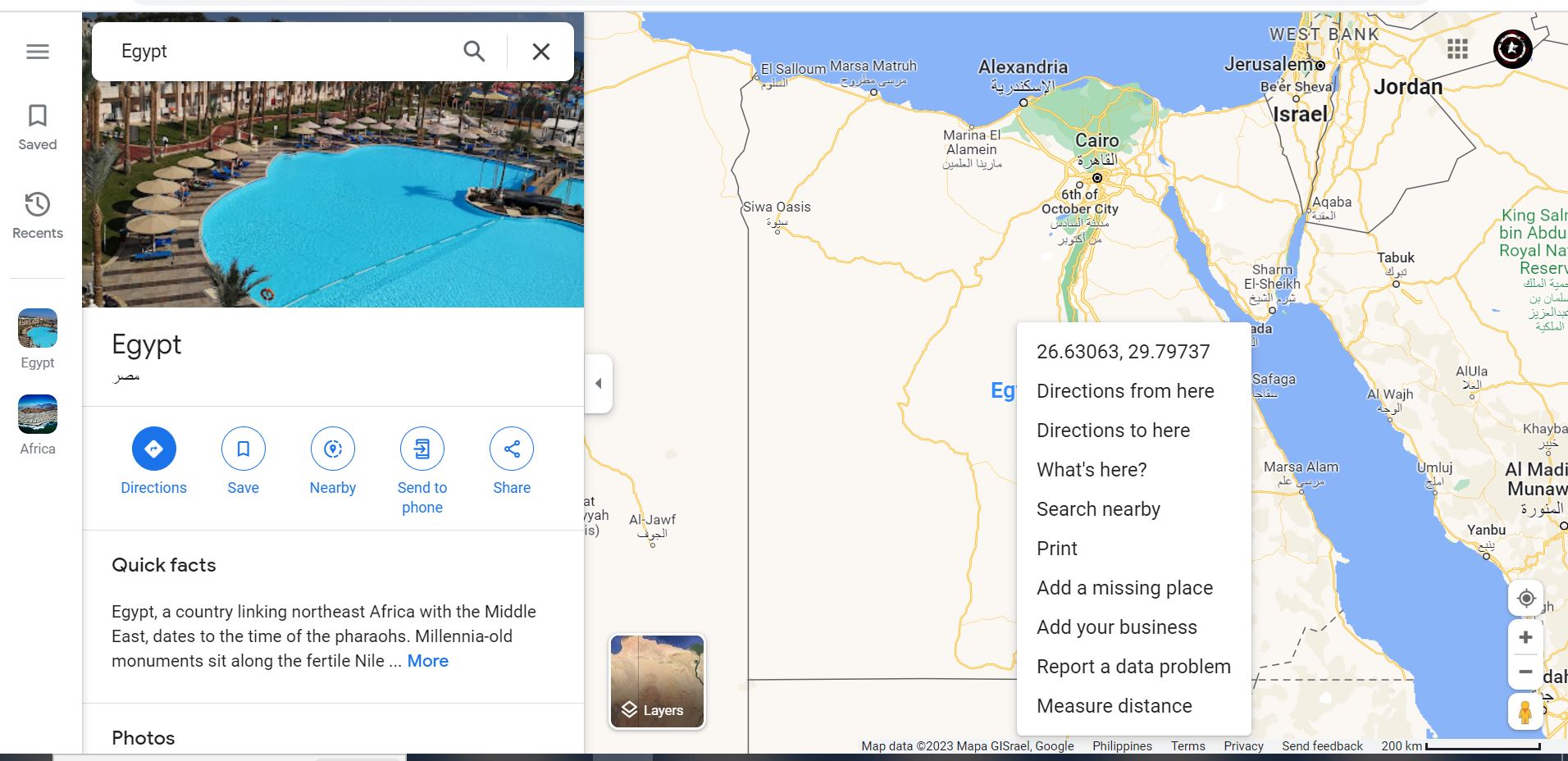Click the Philippines link in map footer
Viewport: 1568px width, 761px height.
[x=1122, y=746]
